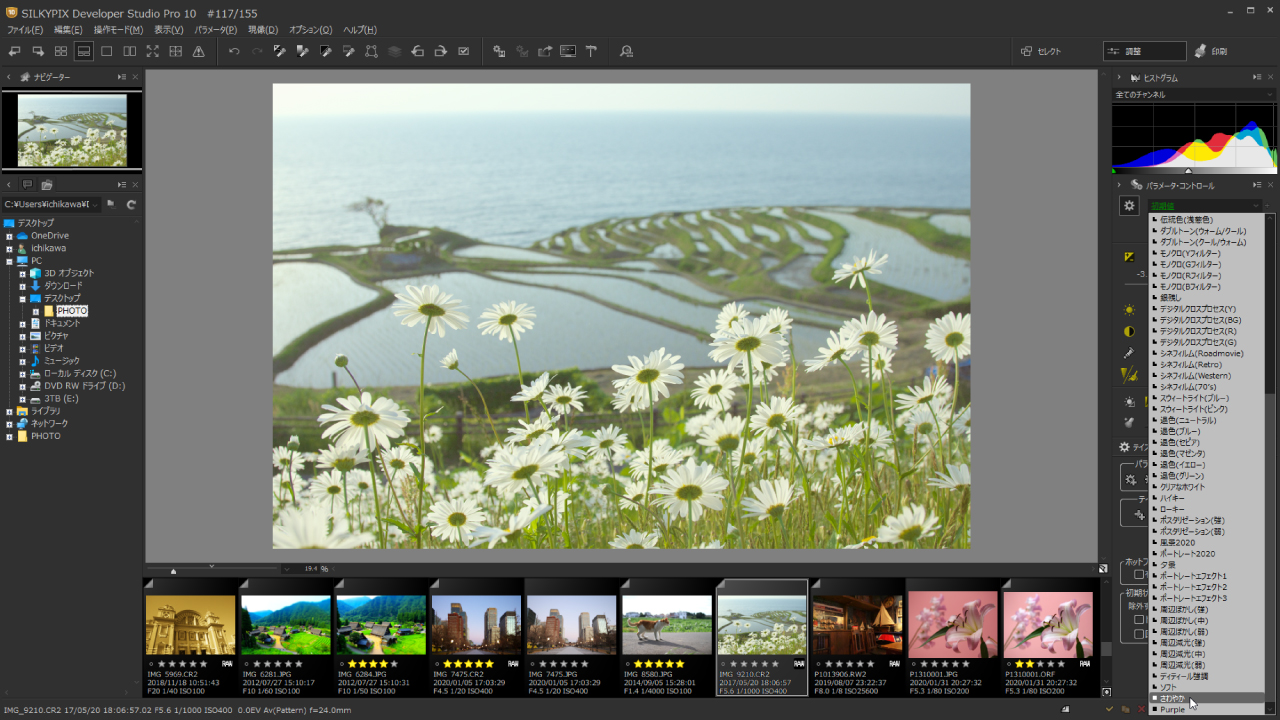This screenshot has height=720, width=1280.
Task: Open the 編集(E) menu
Action: [69, 30]
